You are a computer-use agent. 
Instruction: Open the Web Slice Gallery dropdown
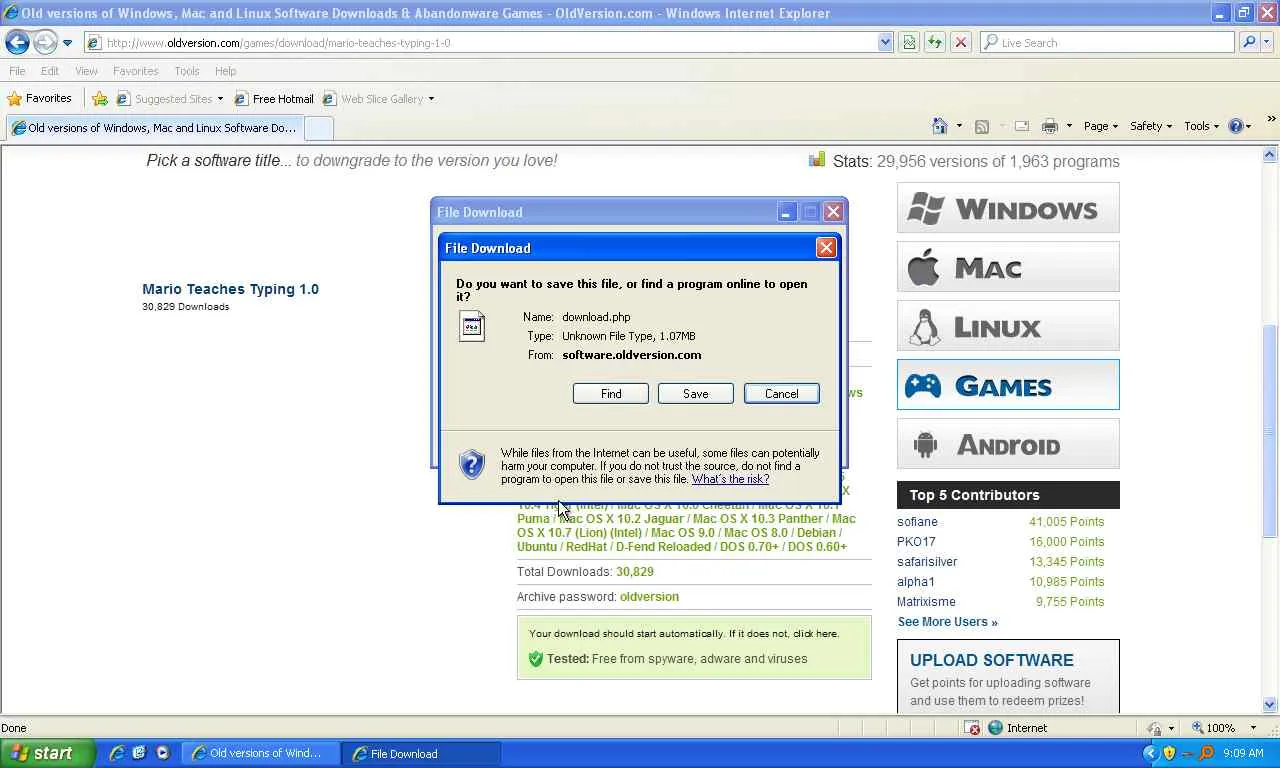tap(378, 99)
